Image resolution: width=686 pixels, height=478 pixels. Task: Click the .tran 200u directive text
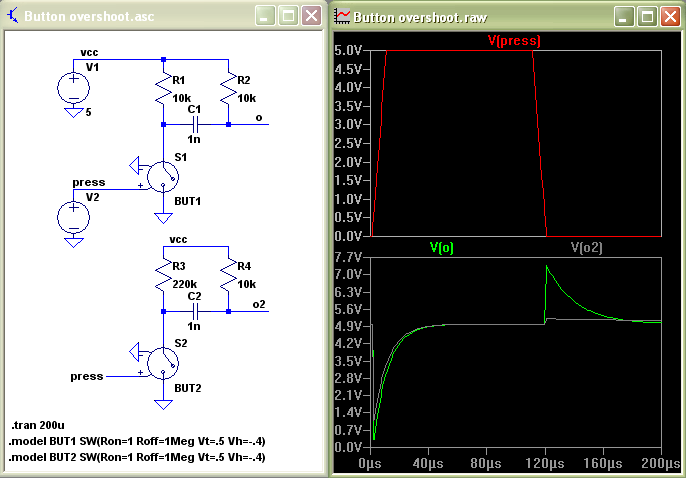pos(39,426)
